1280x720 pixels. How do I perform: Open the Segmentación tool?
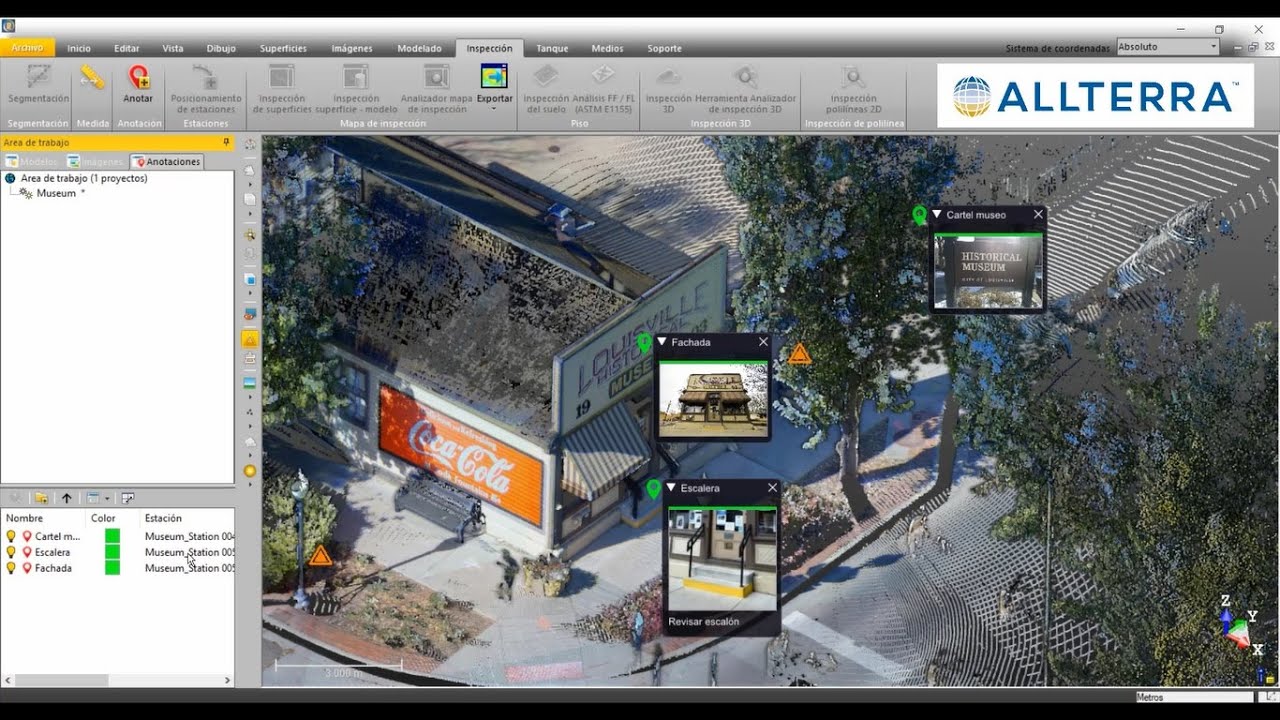click(x=39, y=84)
